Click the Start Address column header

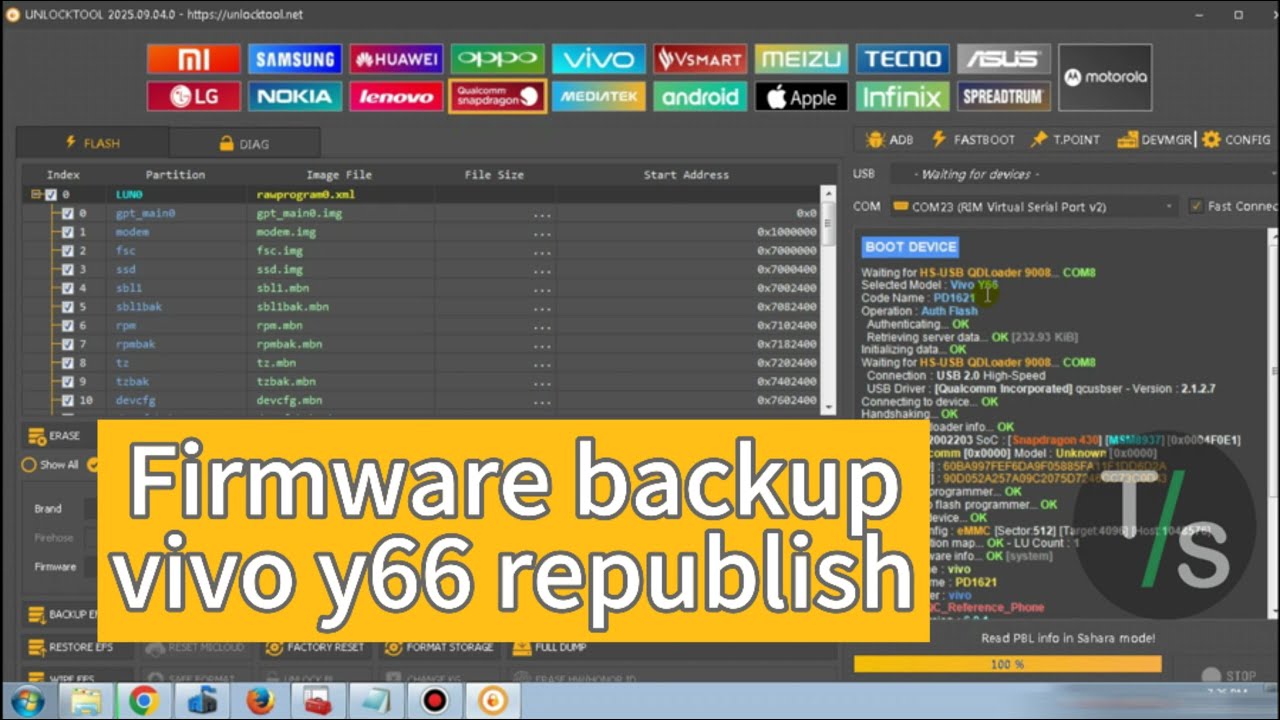click(x=686, y=174)
